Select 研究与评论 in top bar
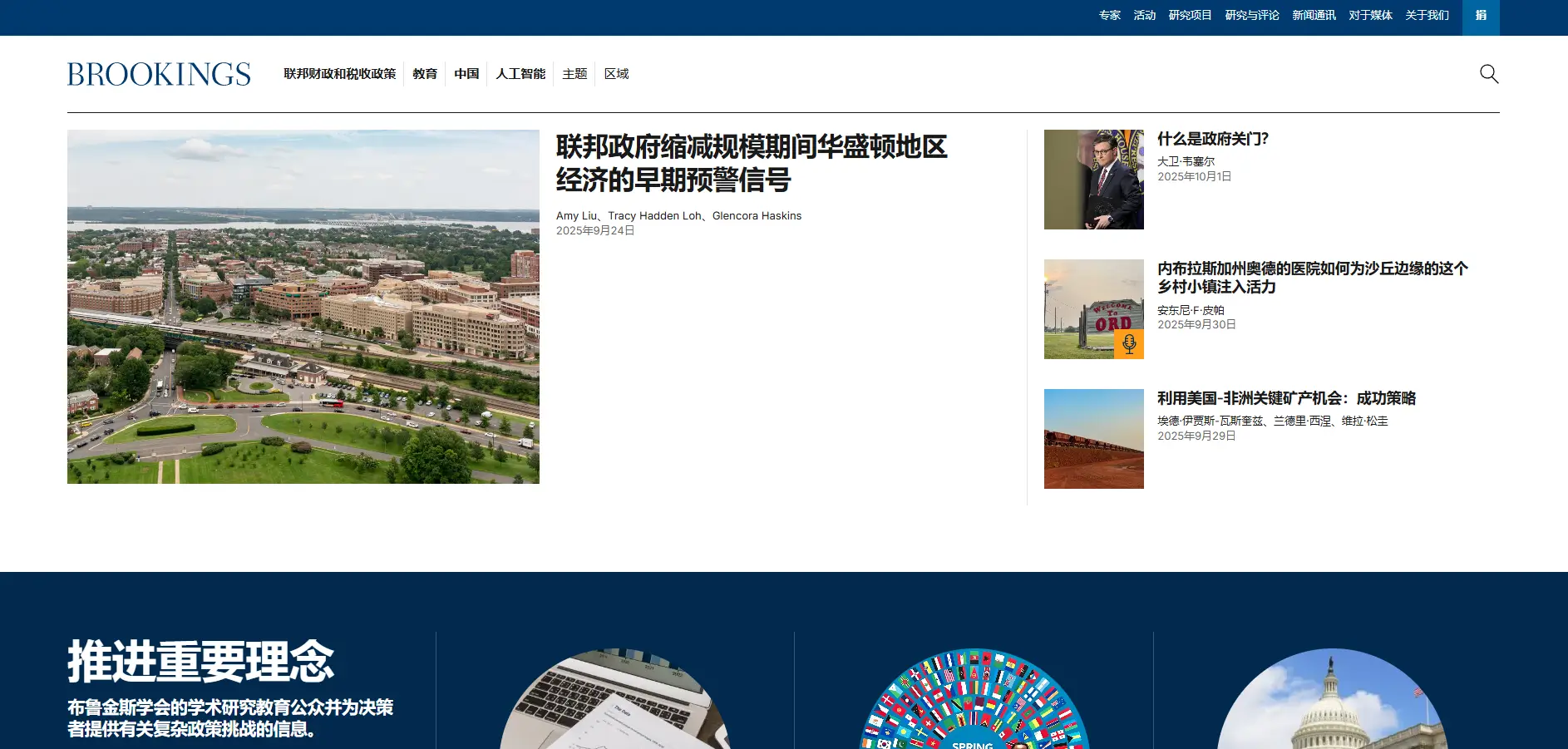Viewport: 1568px width, 749px height. pos(1251,16)
